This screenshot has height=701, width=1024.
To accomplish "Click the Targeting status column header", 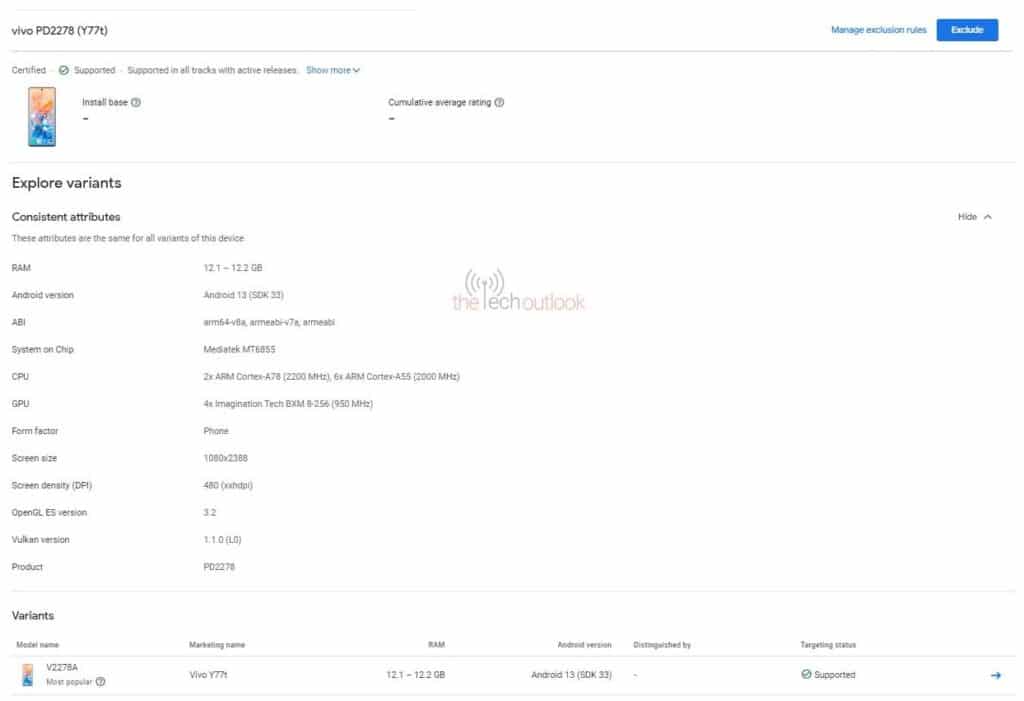I will tap(828, 645).
